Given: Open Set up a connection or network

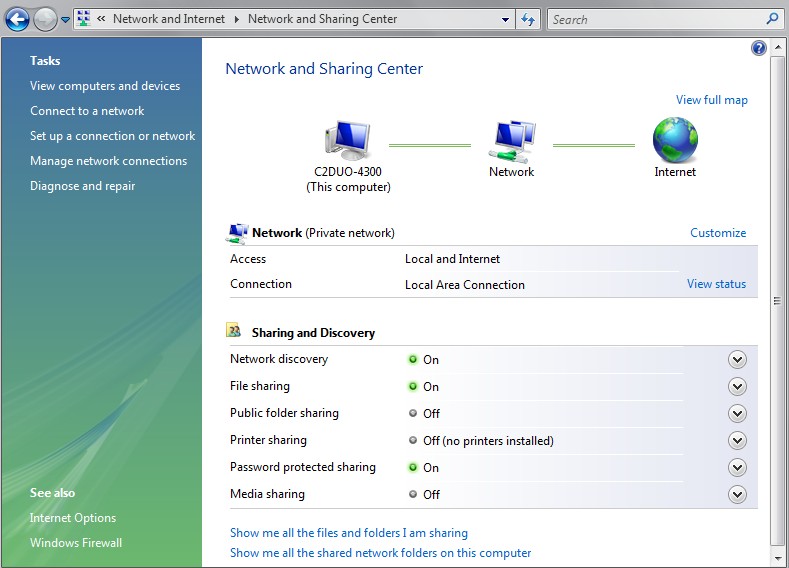Looking at the screenshot, I should [x=112, y=136].
